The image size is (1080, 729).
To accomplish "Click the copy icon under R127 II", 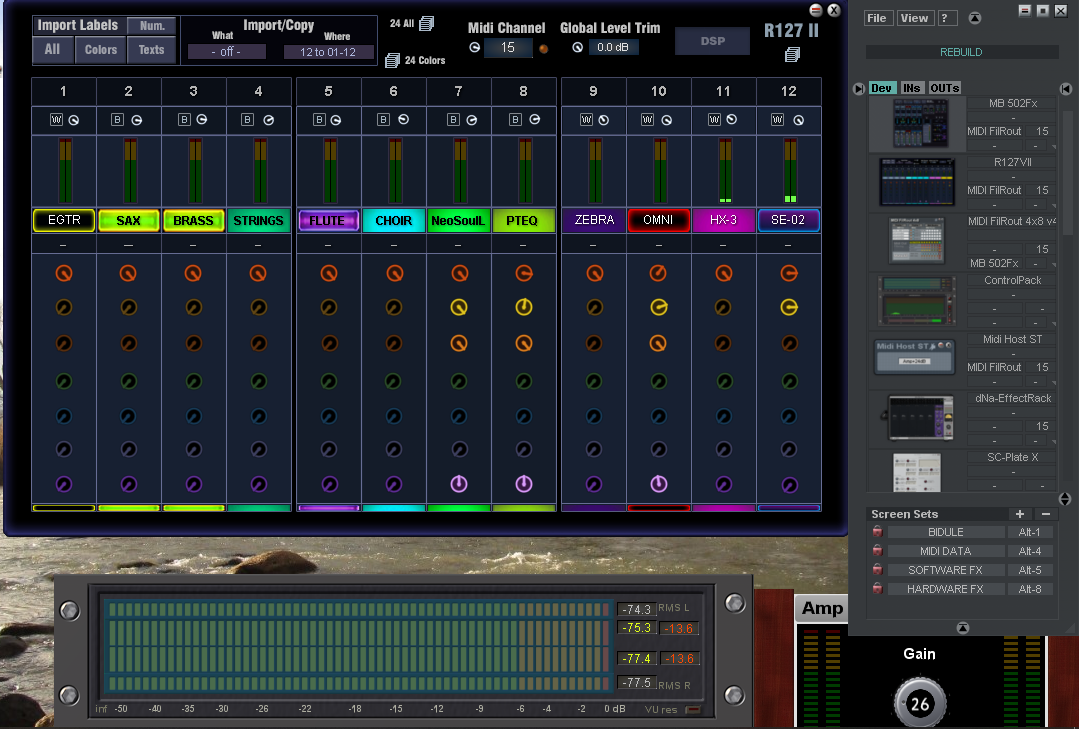I will coord(793,54).
